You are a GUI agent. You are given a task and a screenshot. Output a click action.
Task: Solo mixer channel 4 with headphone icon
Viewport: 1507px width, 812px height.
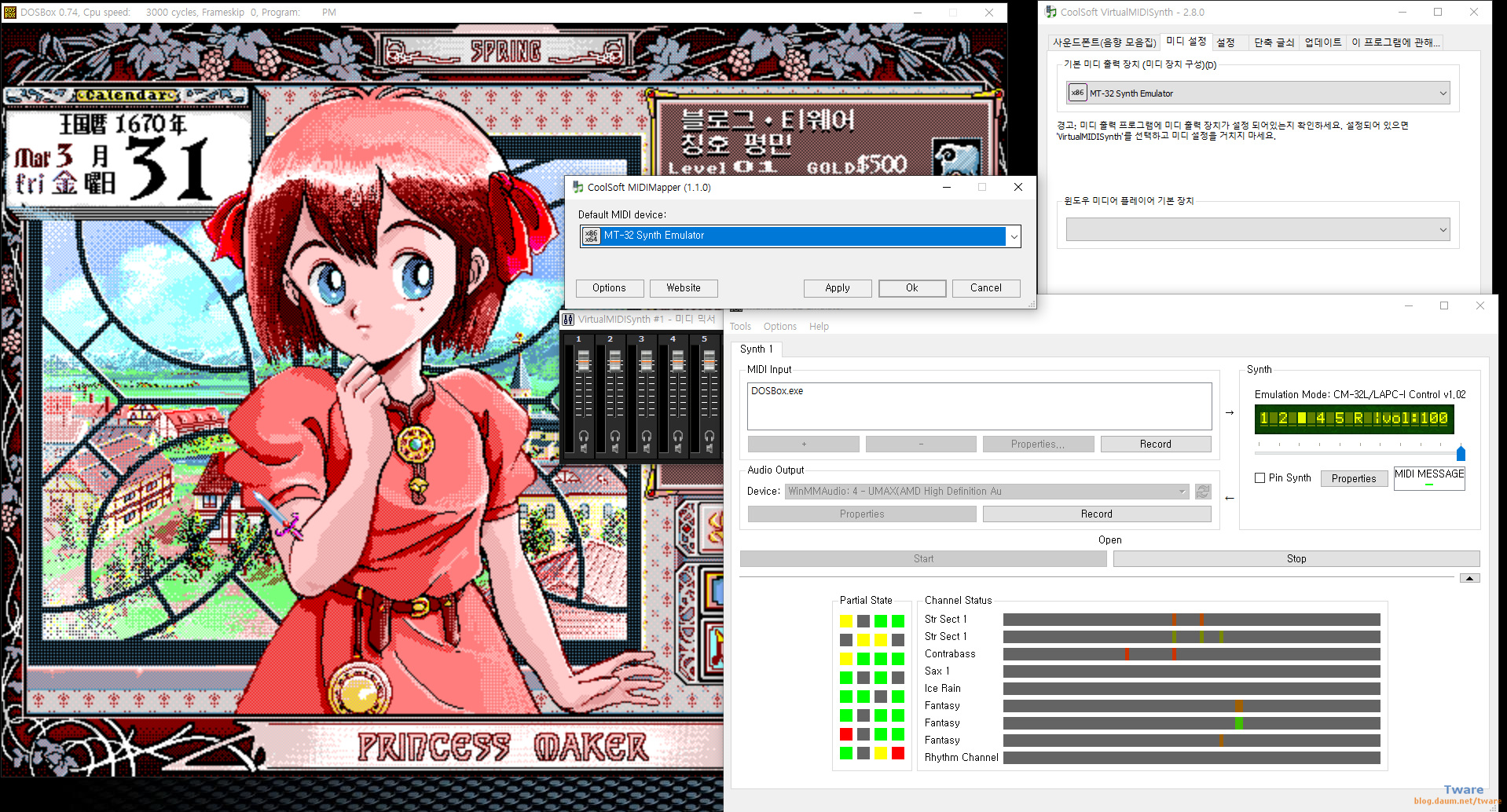[x=678, y=436]
